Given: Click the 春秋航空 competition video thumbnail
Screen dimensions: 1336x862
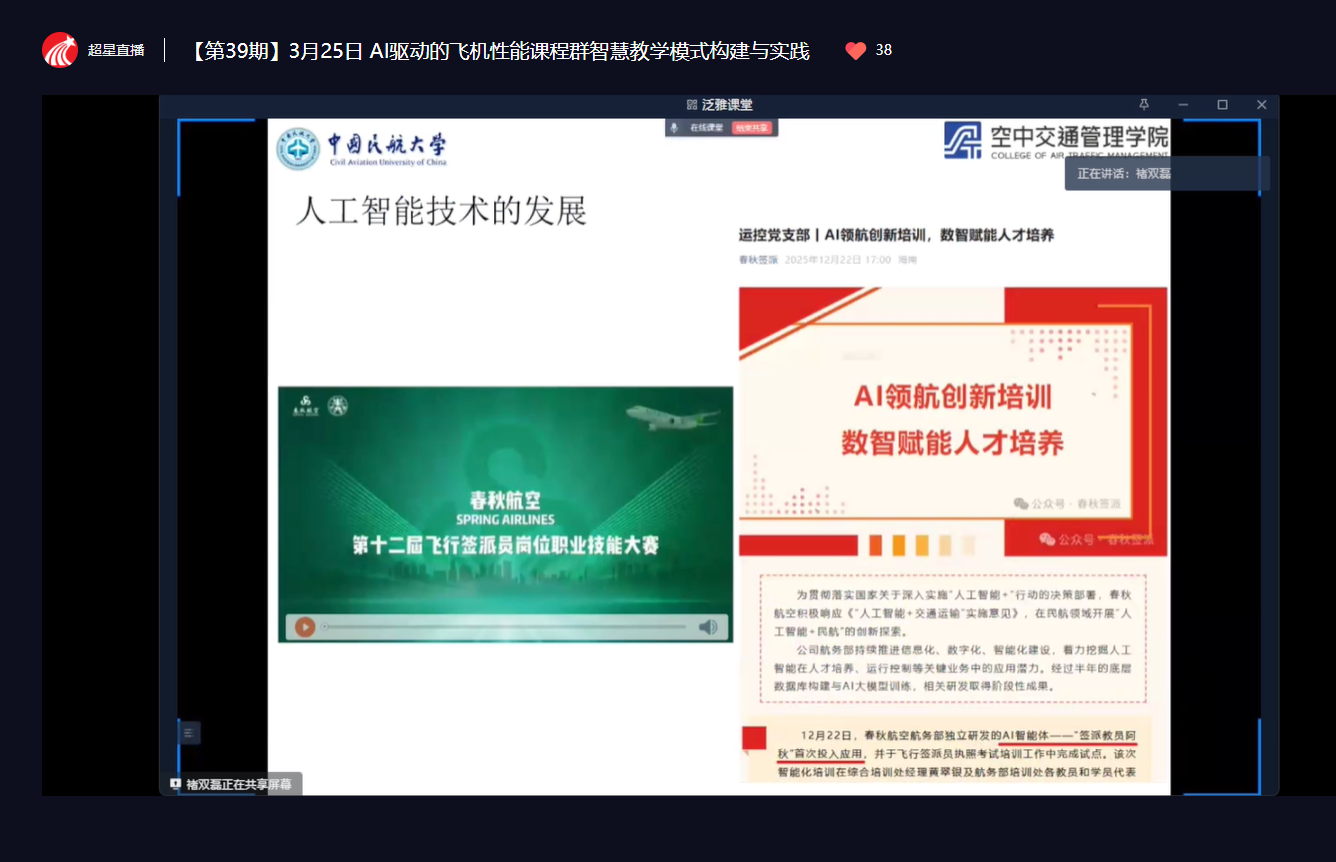Looking at the screenshot, I should pos(505,500).
